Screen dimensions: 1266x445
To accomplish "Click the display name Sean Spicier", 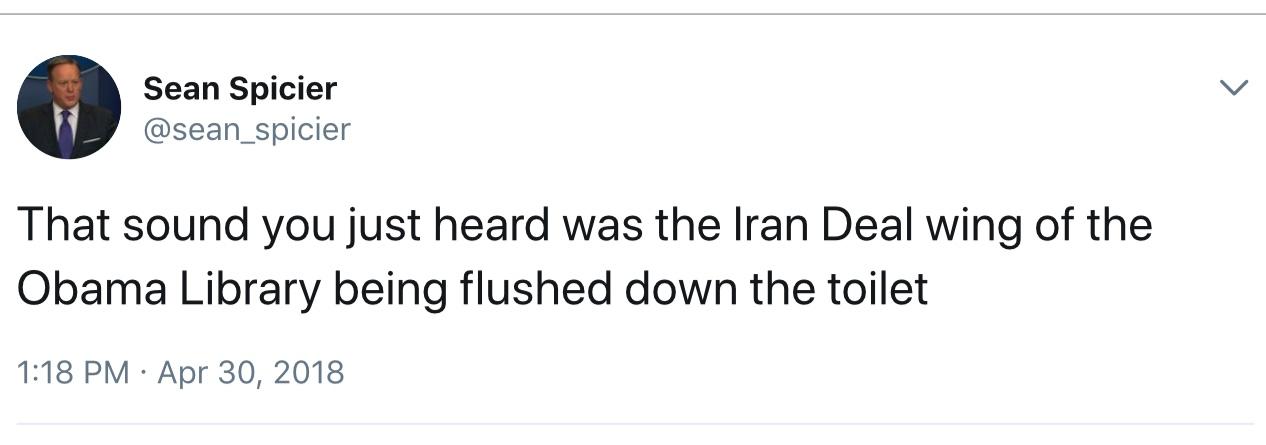I will click(x=240, y=89).
